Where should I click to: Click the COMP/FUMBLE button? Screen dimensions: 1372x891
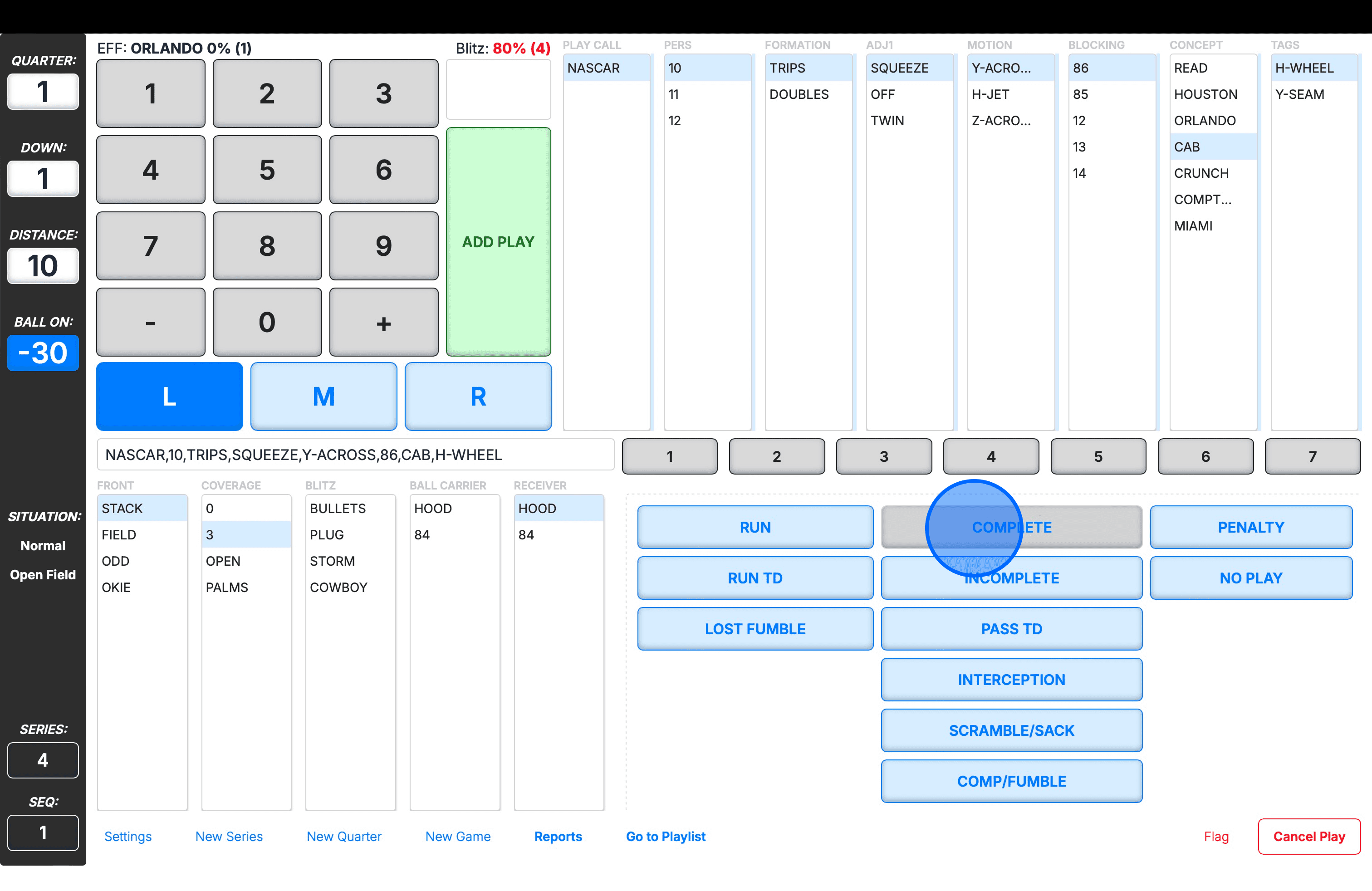[x=1012, y=782]
